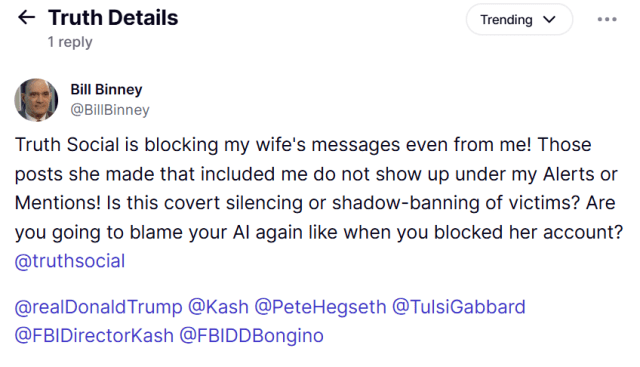
Task: Select the @FBIDDBongino mention
Action: pyautogui.click(x=251, y=336)
